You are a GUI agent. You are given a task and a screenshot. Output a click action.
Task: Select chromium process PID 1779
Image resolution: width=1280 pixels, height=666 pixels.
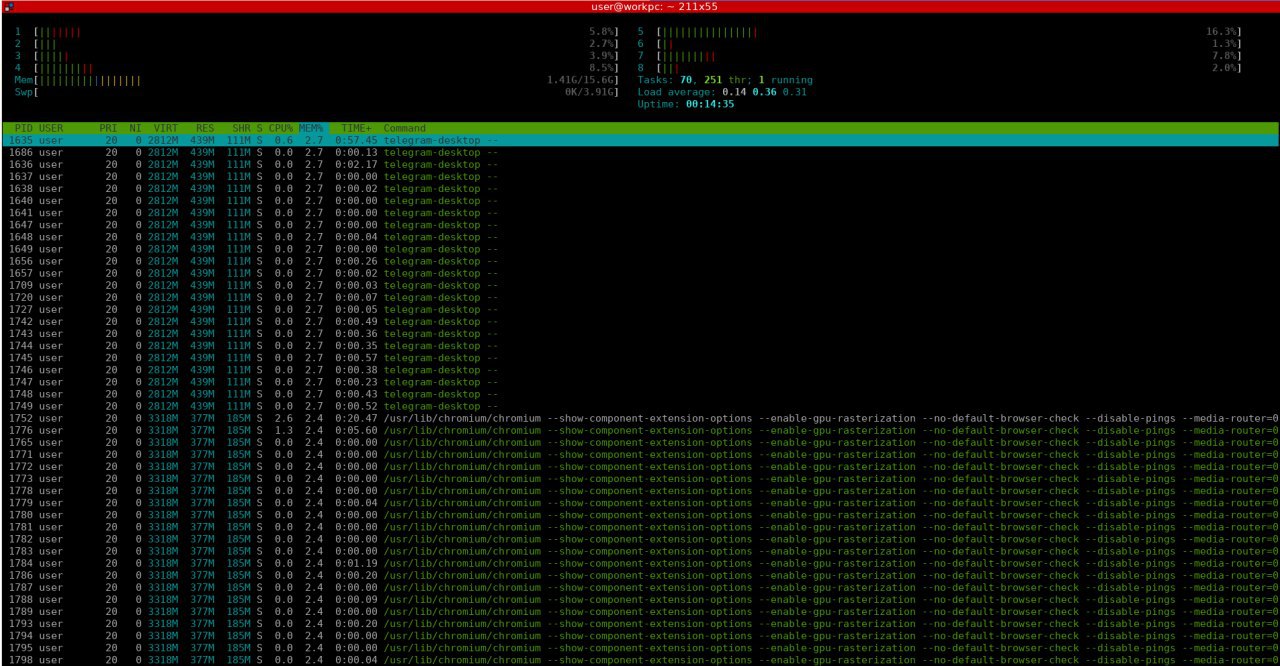tap(640, 502)
